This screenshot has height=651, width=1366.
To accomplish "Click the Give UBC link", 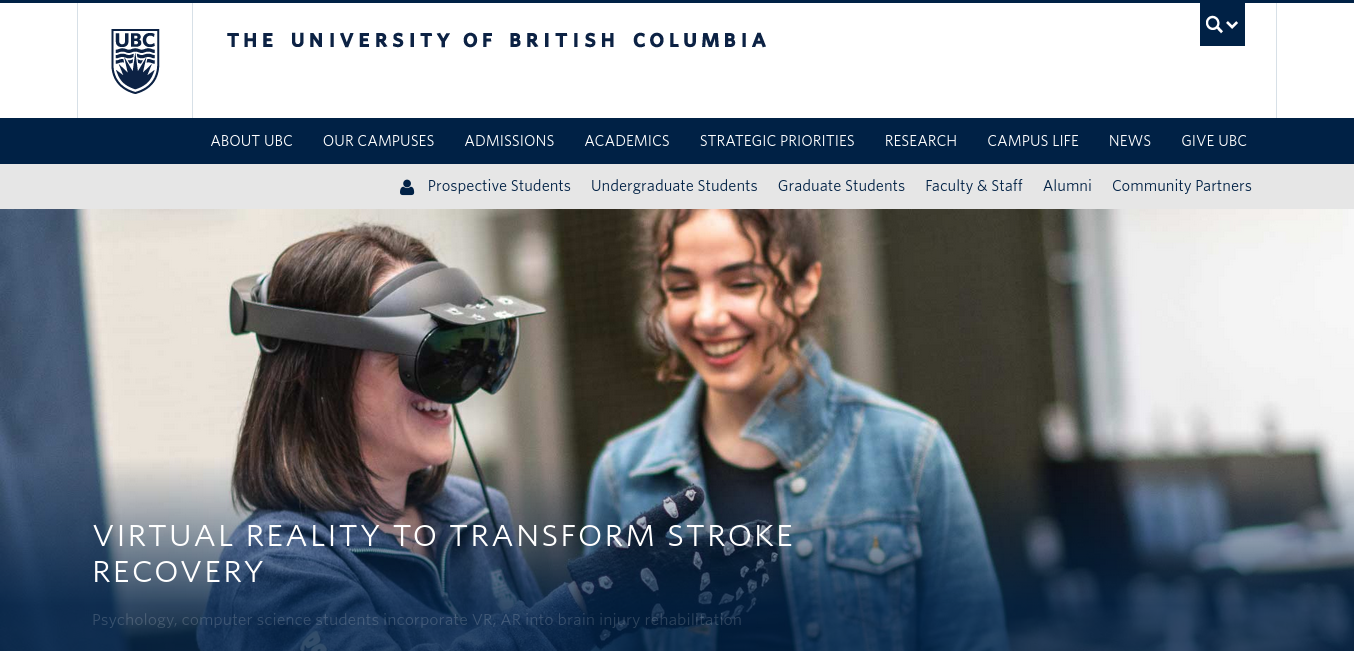I will [x=1213, y=141].
